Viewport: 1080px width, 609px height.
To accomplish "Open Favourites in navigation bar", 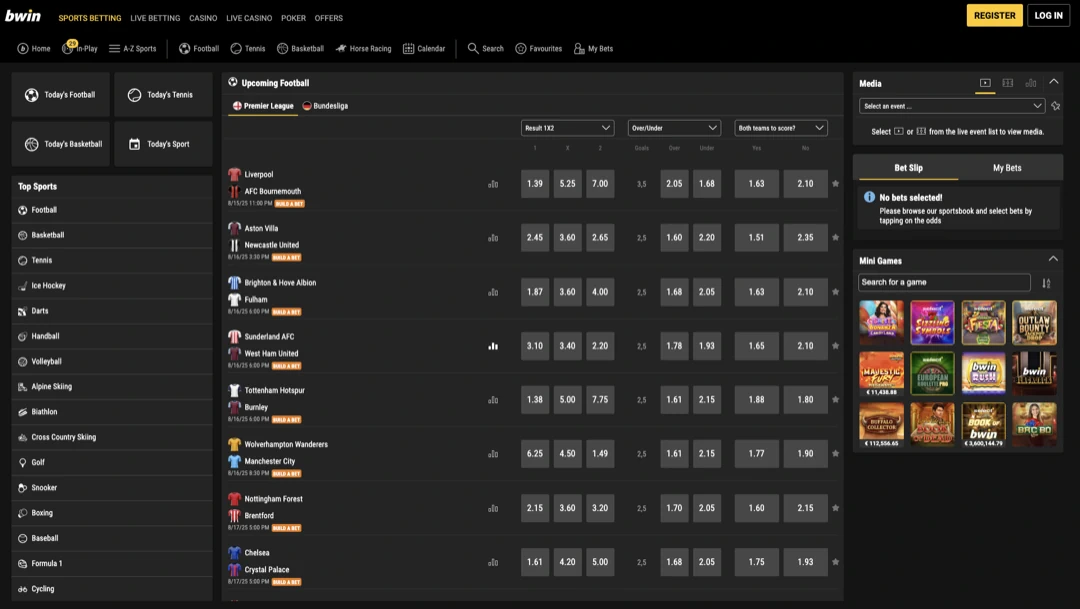I will pos(539,49).
